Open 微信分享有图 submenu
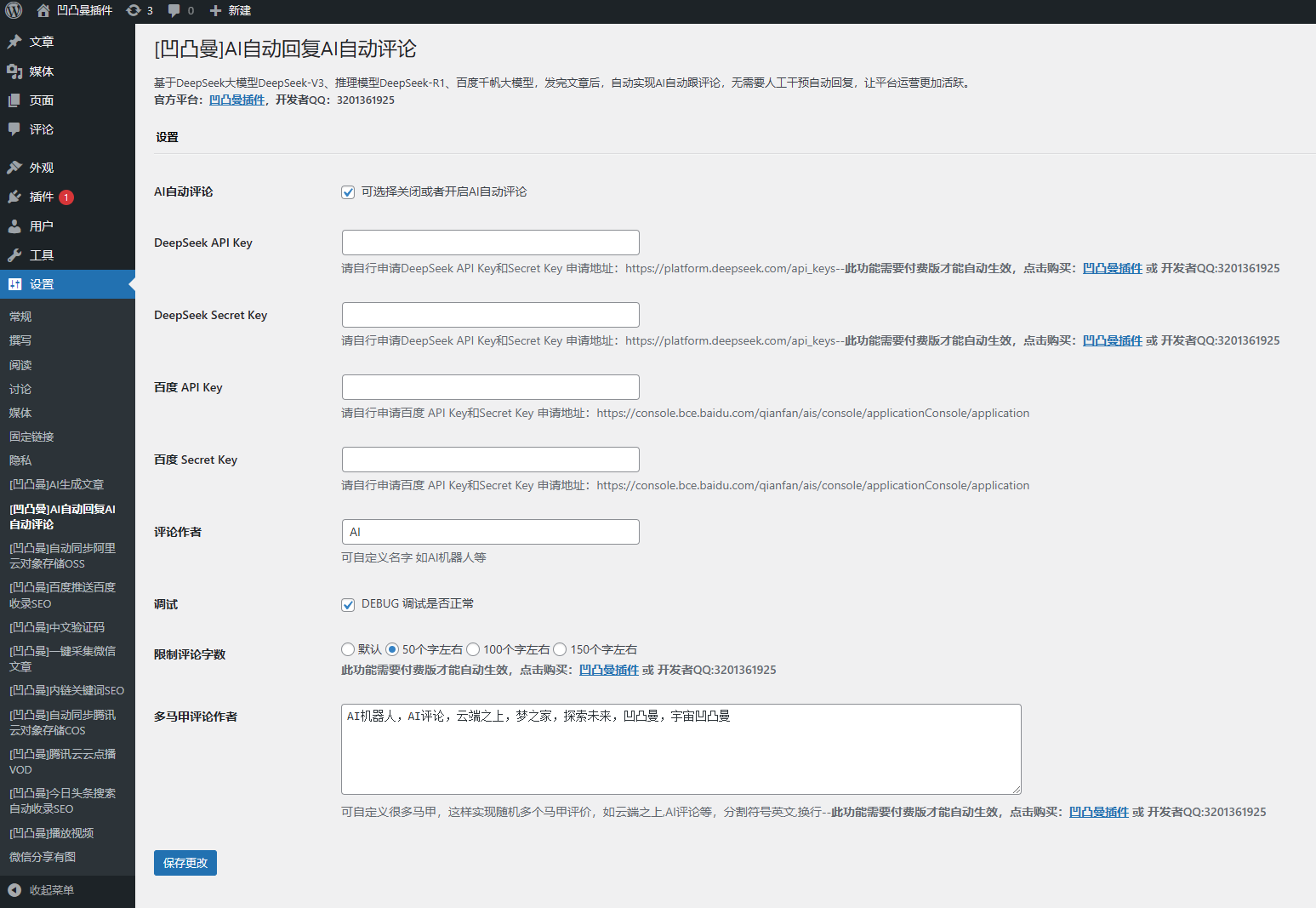 43,857
